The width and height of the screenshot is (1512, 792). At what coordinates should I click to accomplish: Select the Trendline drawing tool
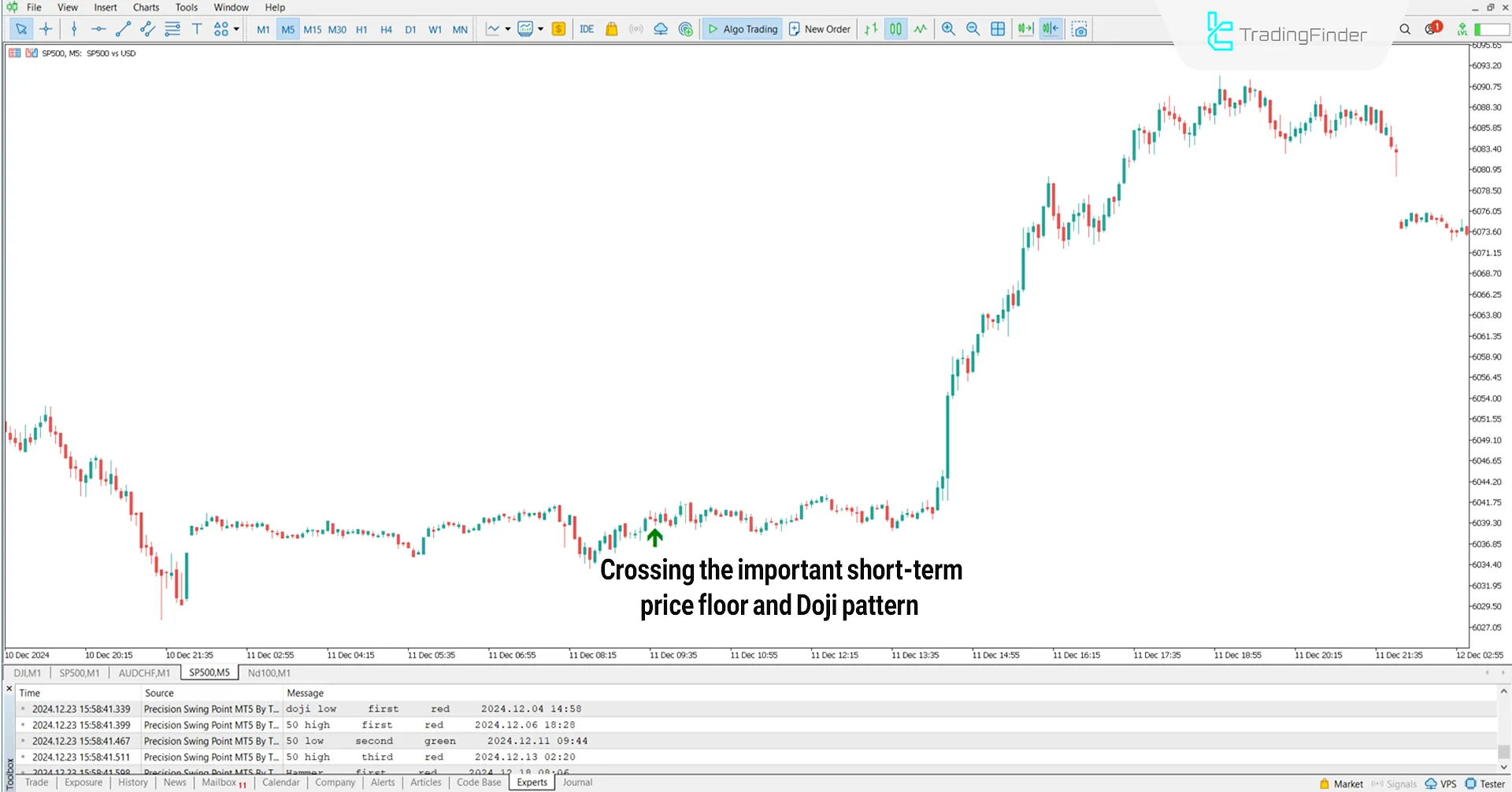[122, 28]
